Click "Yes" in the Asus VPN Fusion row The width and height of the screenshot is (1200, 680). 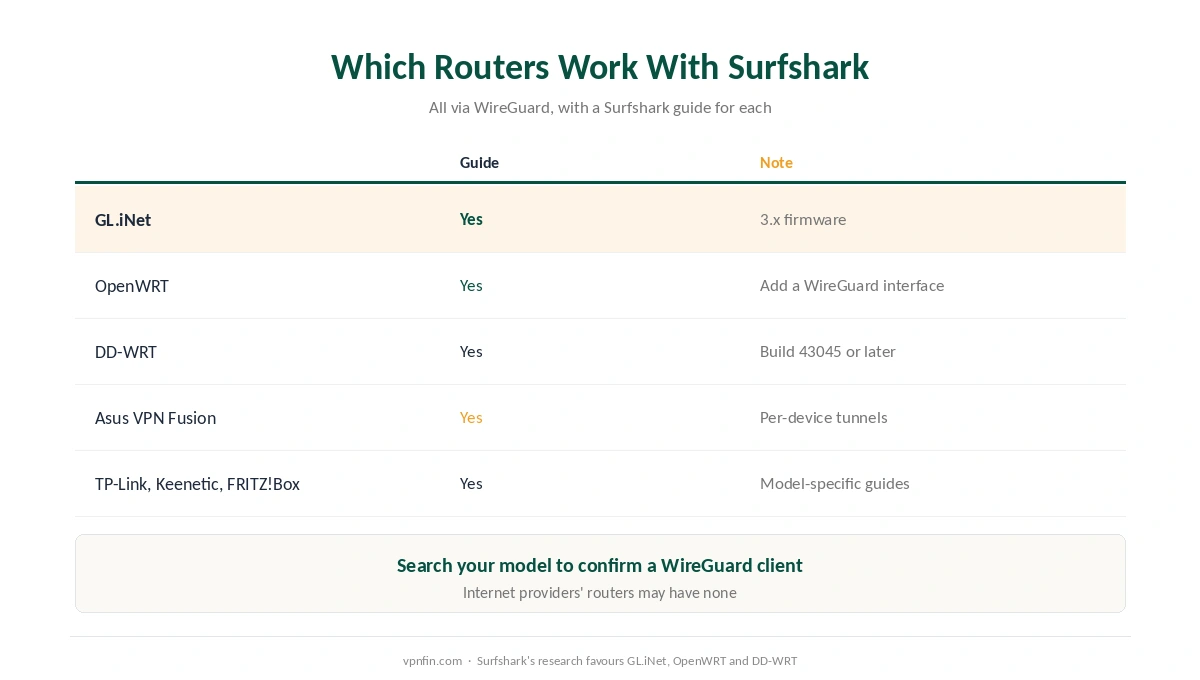pyautogui.click(x=471, y=417)
